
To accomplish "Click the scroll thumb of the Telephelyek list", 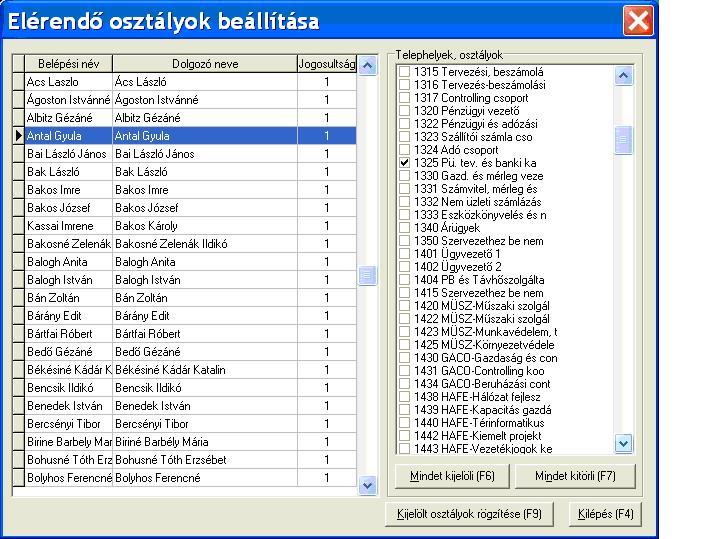I will pos(623,140).
